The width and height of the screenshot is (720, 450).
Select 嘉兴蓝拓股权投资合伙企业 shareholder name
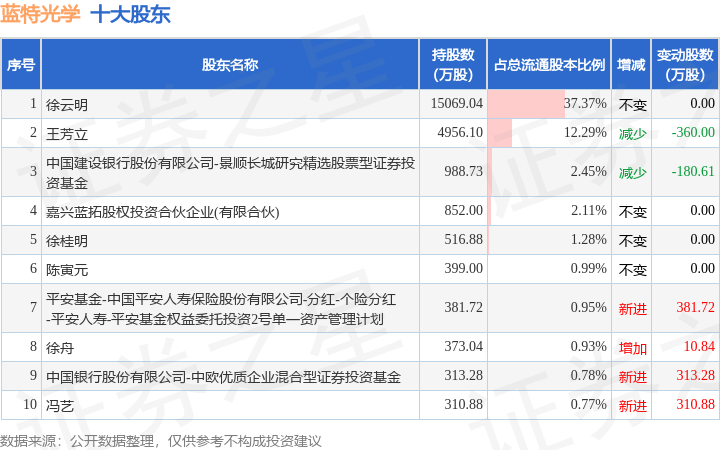point(162,211)
